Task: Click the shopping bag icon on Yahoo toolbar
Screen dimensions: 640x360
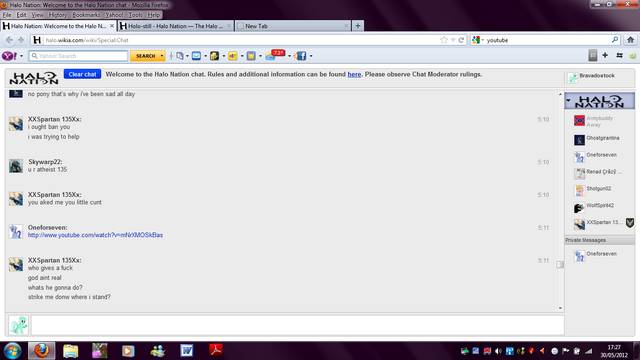Action: 251,56
